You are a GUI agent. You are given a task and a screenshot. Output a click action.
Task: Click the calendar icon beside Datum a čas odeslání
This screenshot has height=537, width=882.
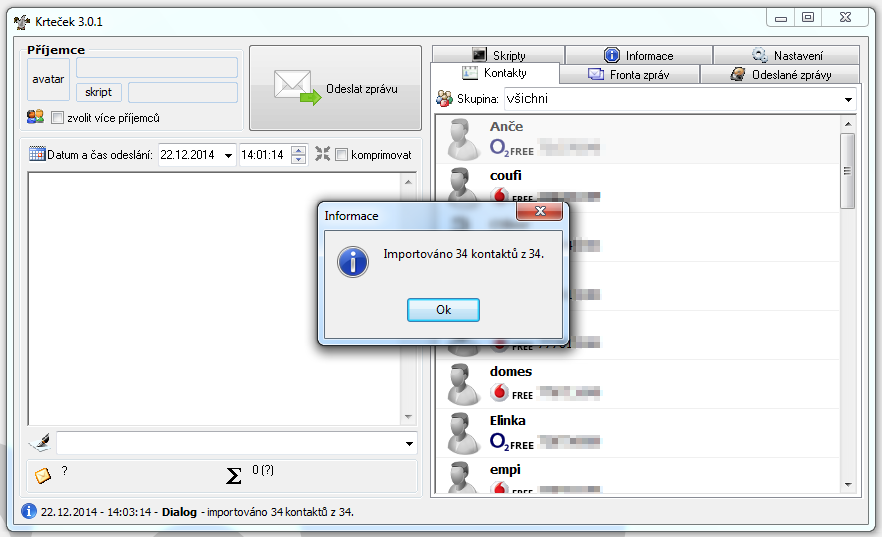37,154
